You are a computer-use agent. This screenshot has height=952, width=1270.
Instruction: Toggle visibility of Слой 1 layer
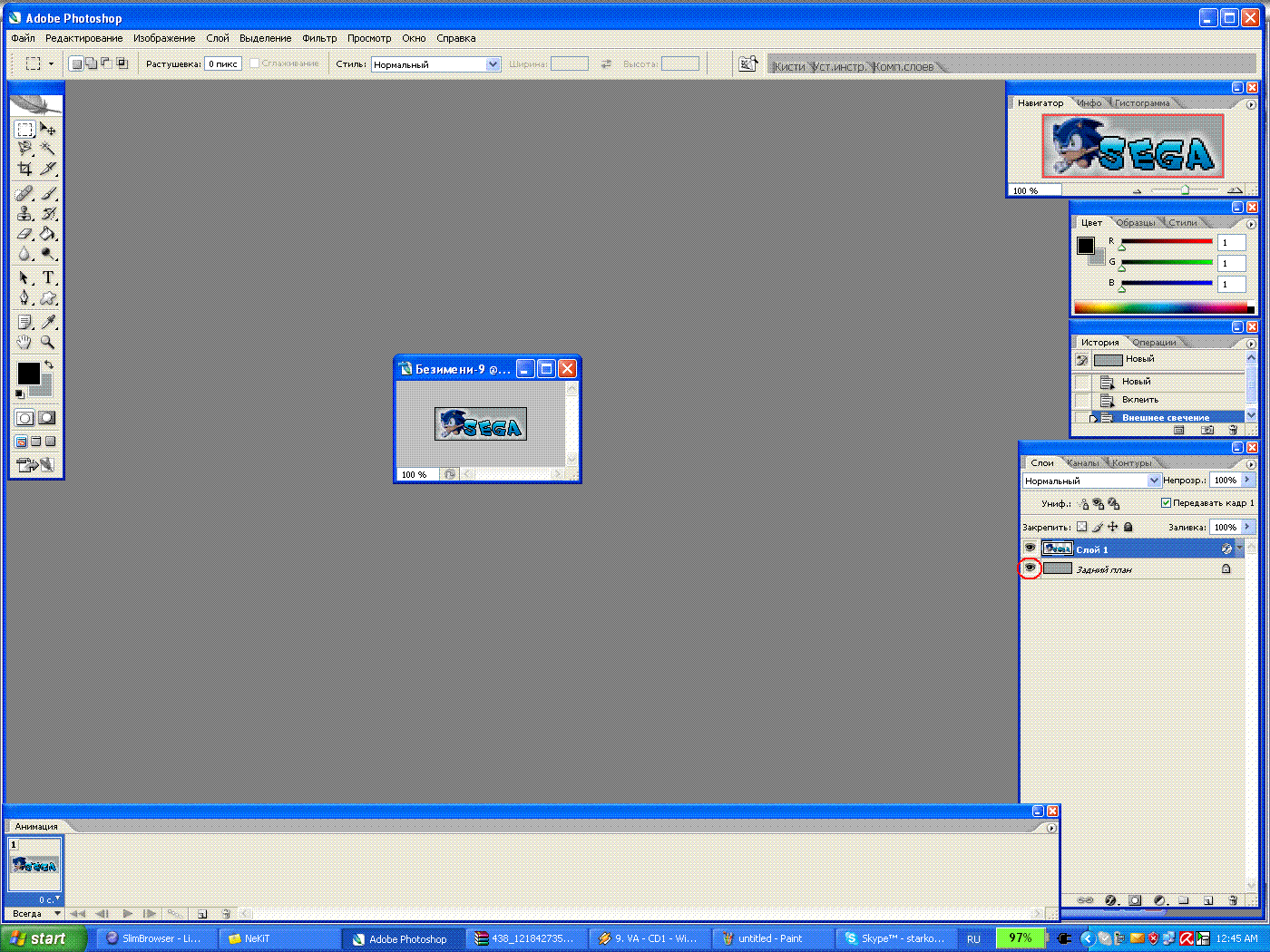point(1030,549)
